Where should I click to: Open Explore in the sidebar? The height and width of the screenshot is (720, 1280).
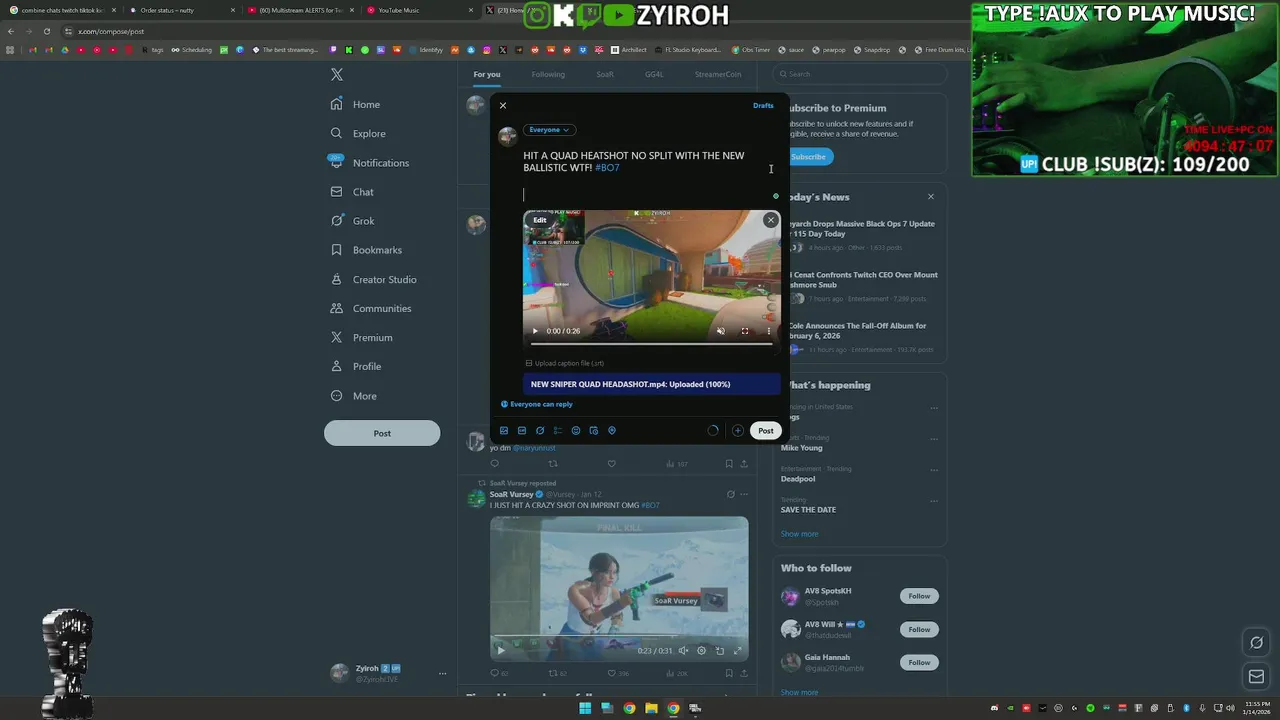click(x=358, y=133)
